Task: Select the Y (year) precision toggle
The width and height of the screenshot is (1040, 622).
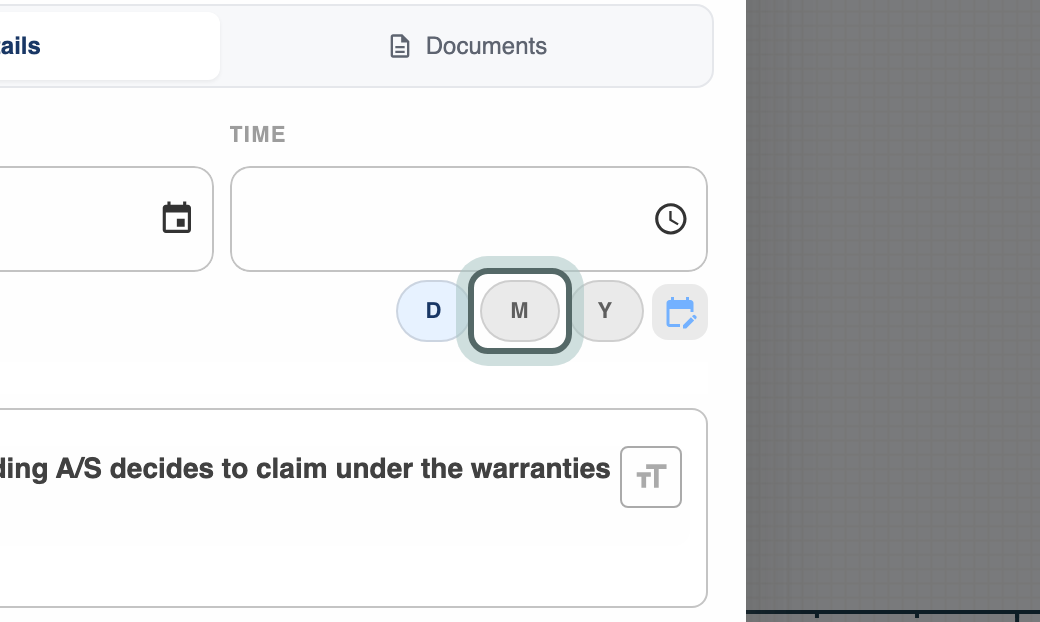Action: tap(605, 311)
